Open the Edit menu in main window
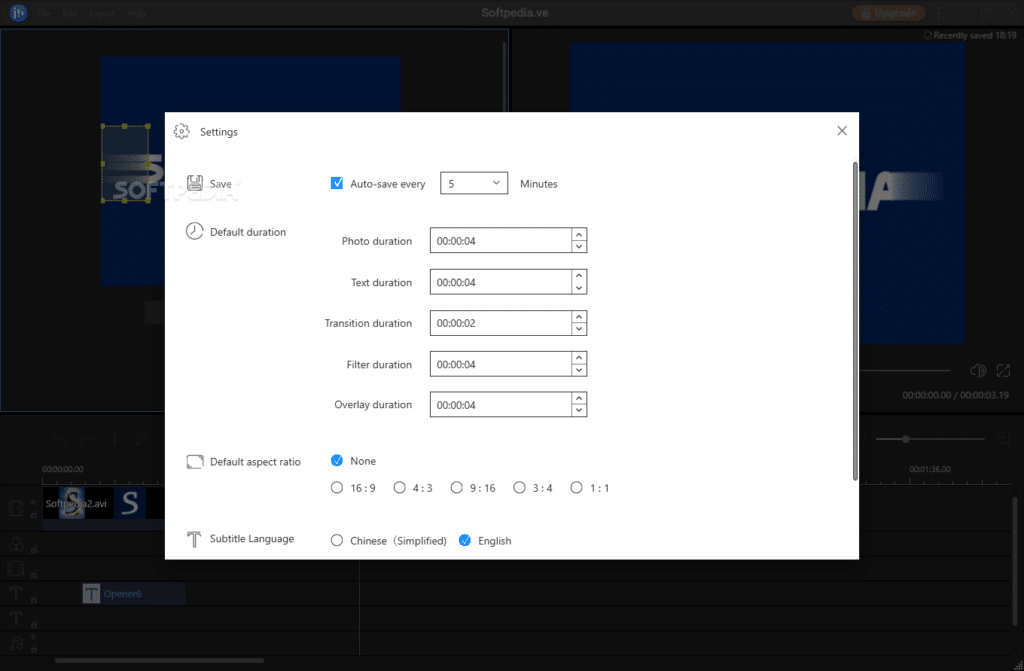Screen dimensions: 1024x671 tap(70, 13)
